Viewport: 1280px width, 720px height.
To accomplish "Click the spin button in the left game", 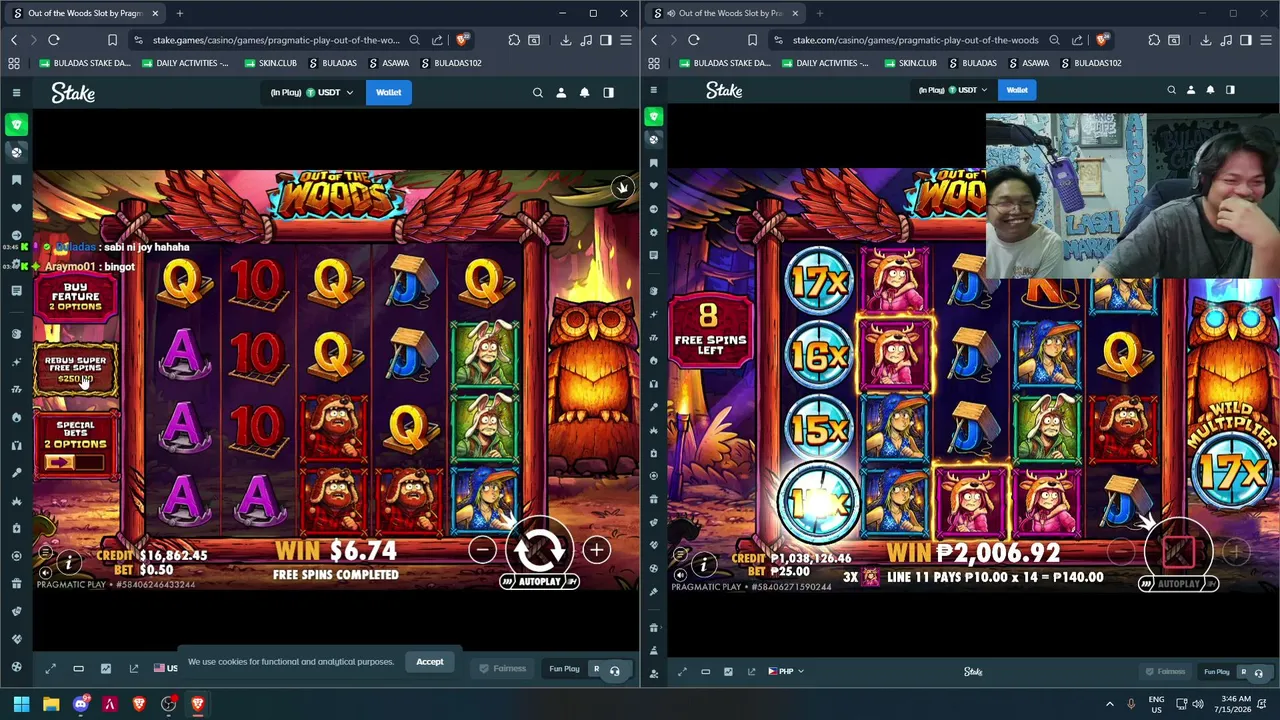I will 539,548.
